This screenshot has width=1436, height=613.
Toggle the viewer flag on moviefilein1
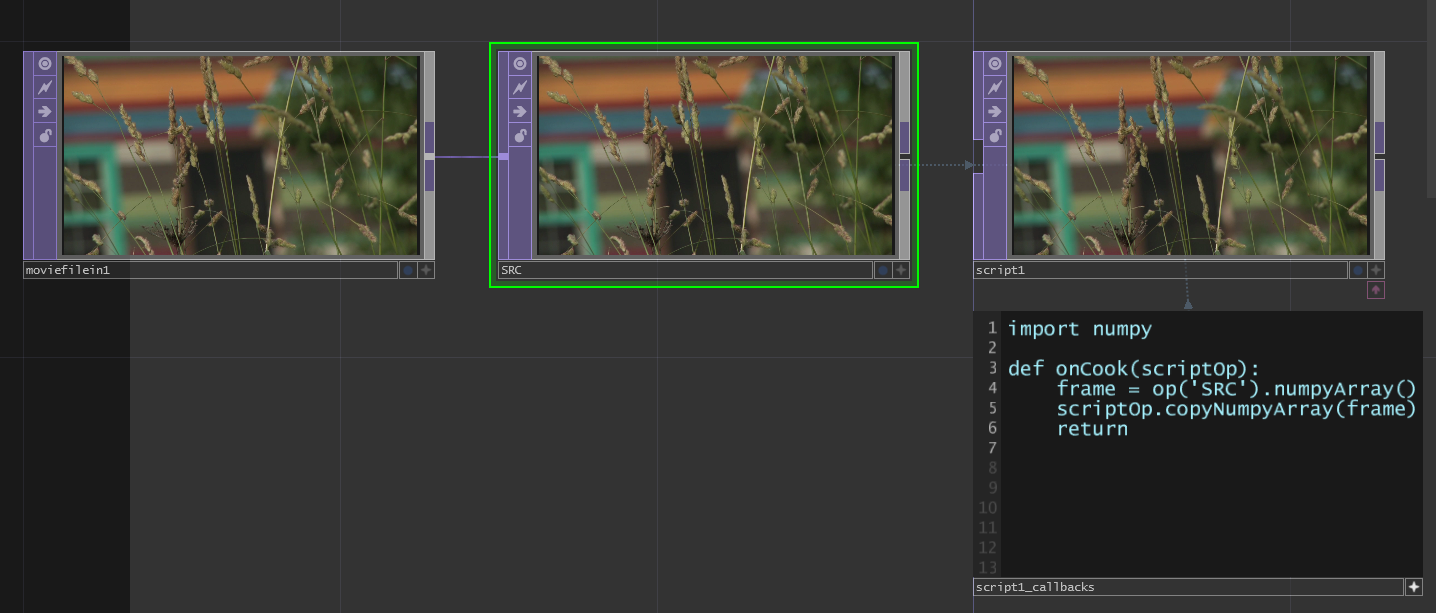pos(45,64)
